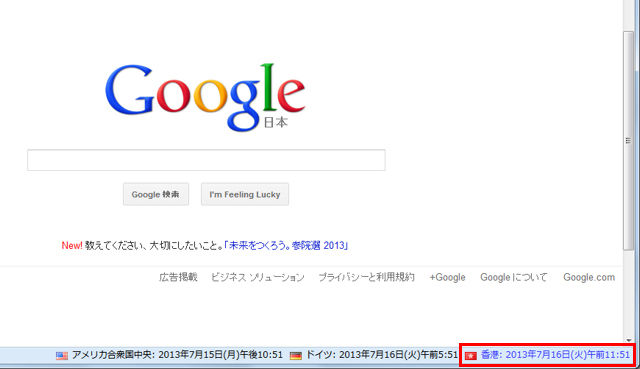The height and width of the screenshot is (369, 640).
Task: Click the Google search input field
Action: [x=206, y=160]
